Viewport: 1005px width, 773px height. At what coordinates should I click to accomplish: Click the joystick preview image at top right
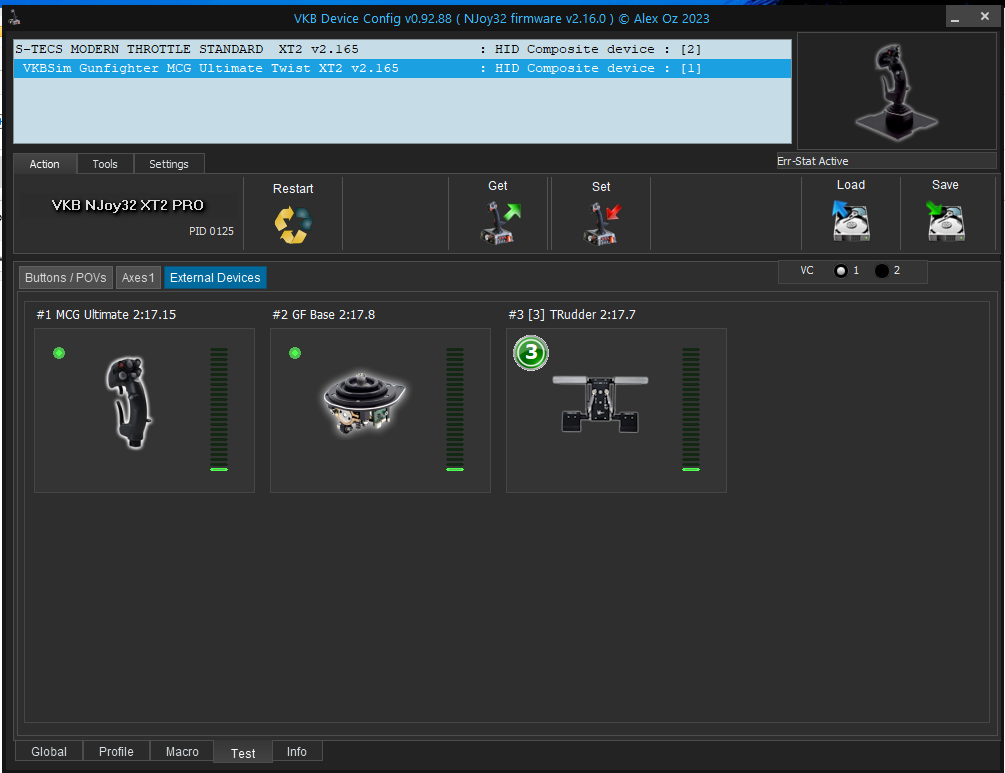click(x=896, y=92)
